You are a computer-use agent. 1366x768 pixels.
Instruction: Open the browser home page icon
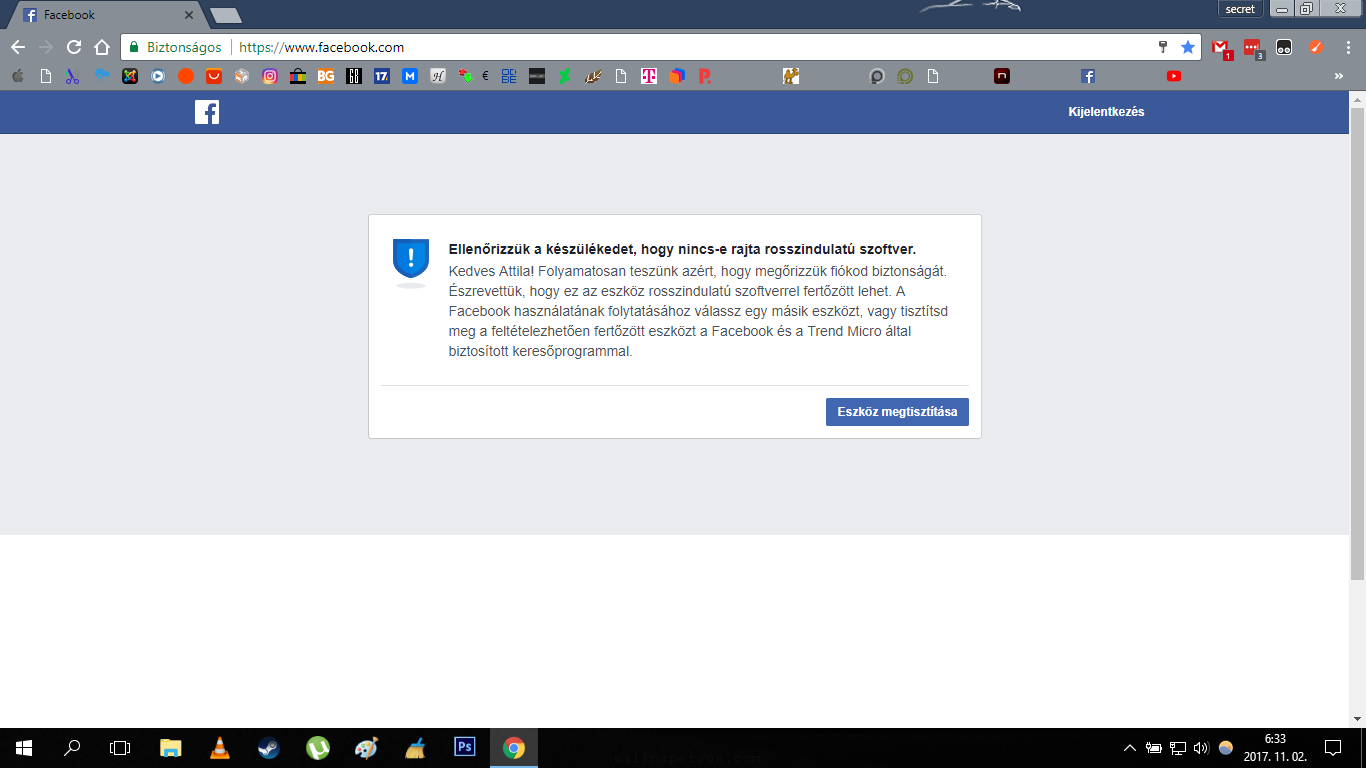pyautogui.click(x=101, y=47)
